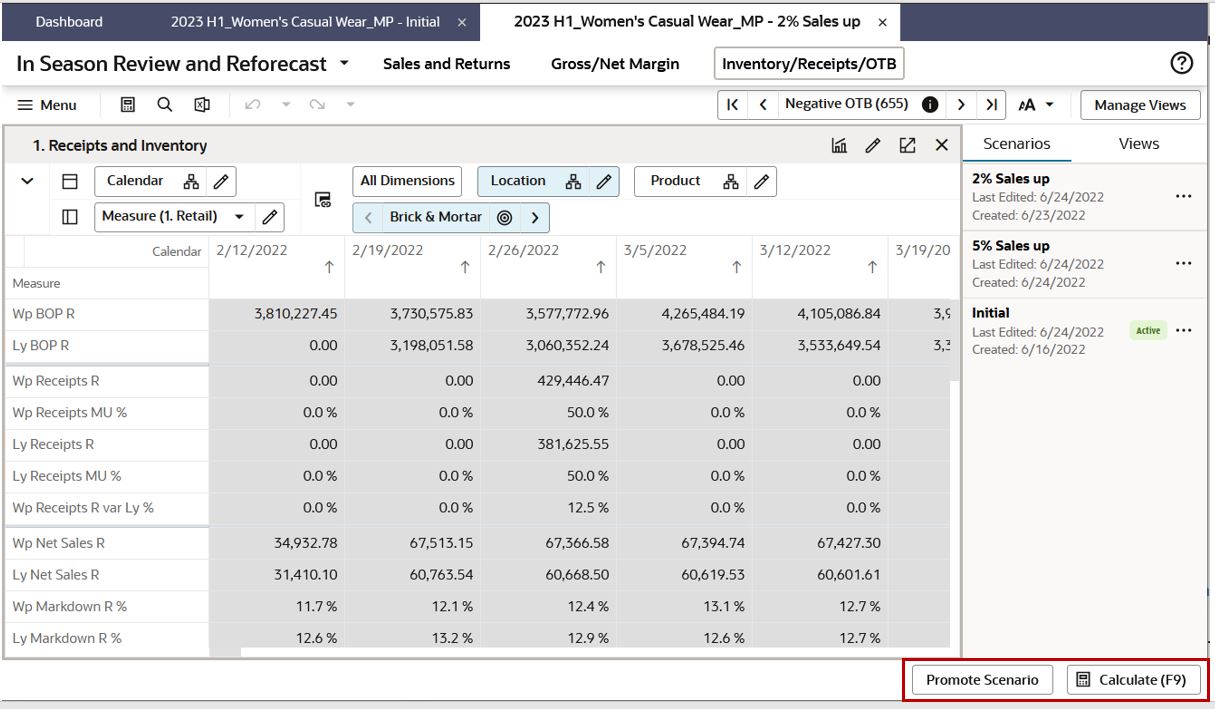Open the search magnifier tool
This screenshot has height=709, width=1215.
pyautogui.click(x=165, y=105)
